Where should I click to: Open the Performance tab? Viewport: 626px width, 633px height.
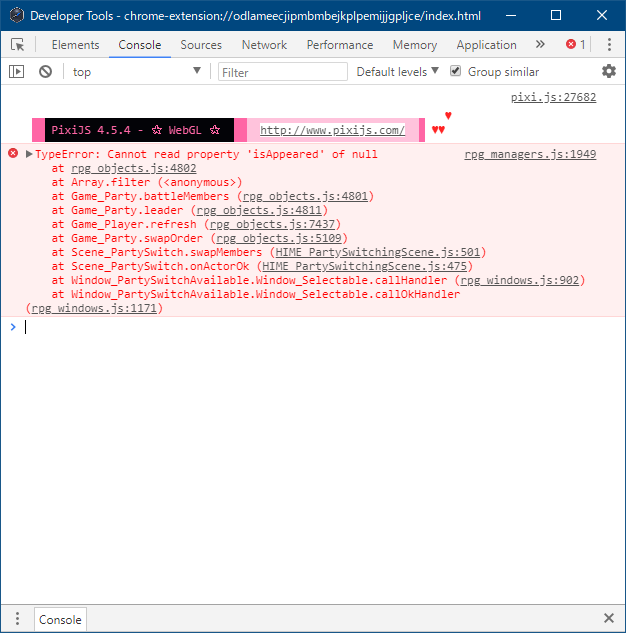click(340, 45)
